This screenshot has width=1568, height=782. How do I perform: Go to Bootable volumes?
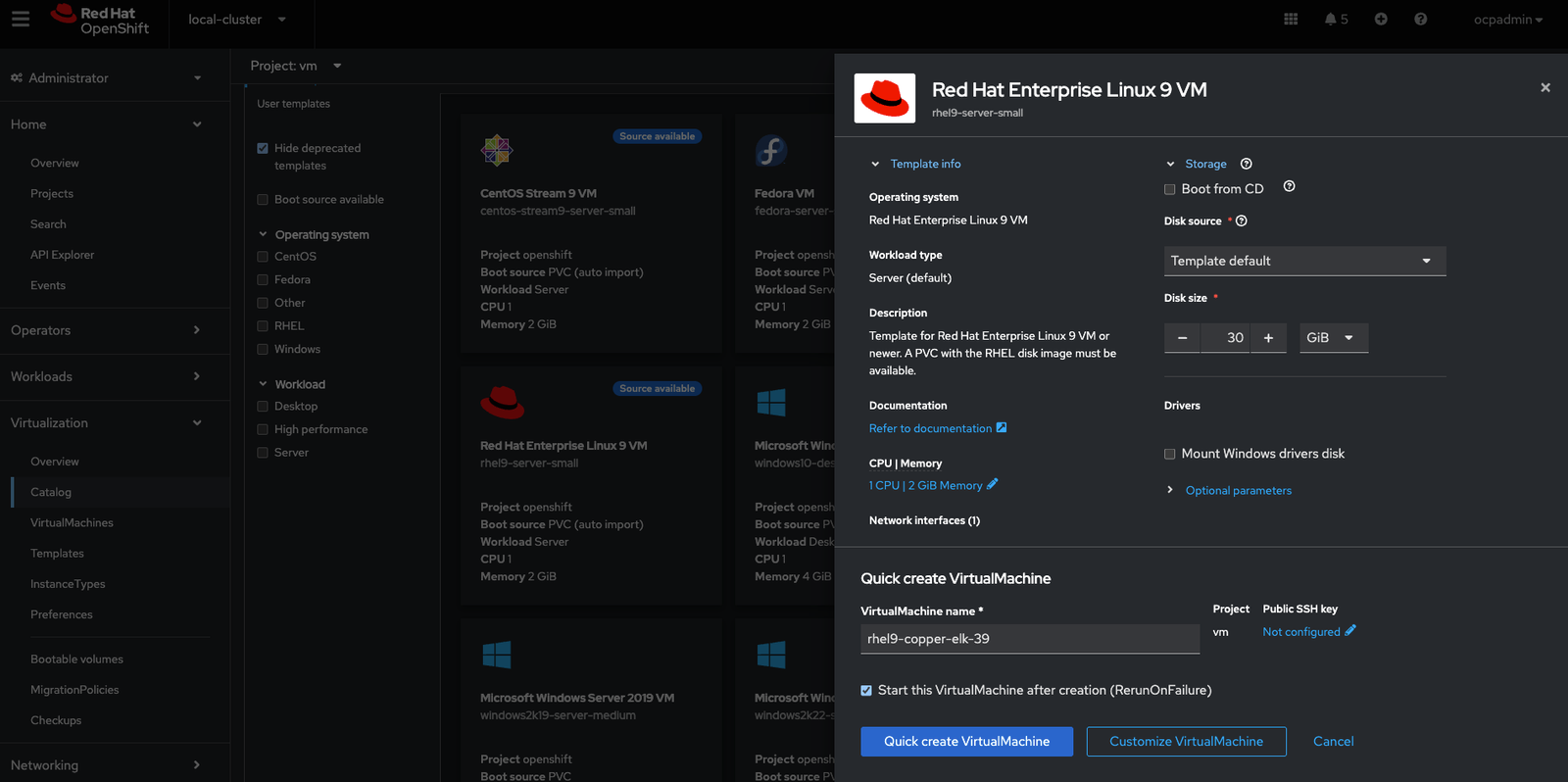[76, 659]
